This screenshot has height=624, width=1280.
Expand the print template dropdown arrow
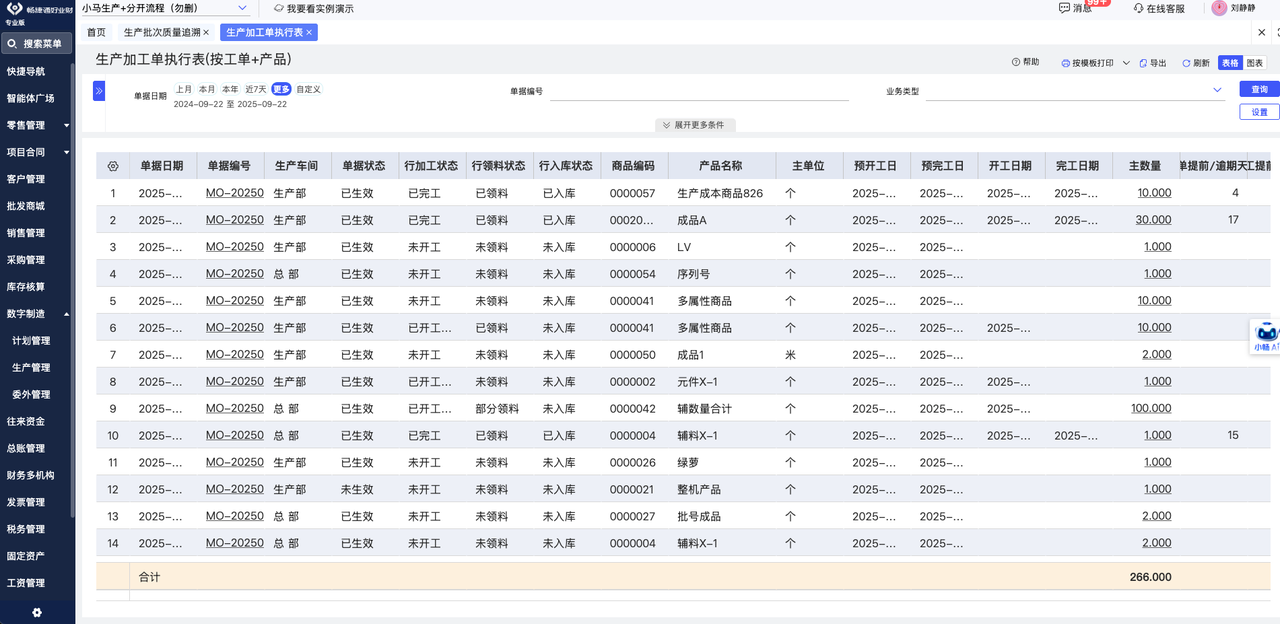tap(1126, 63)
